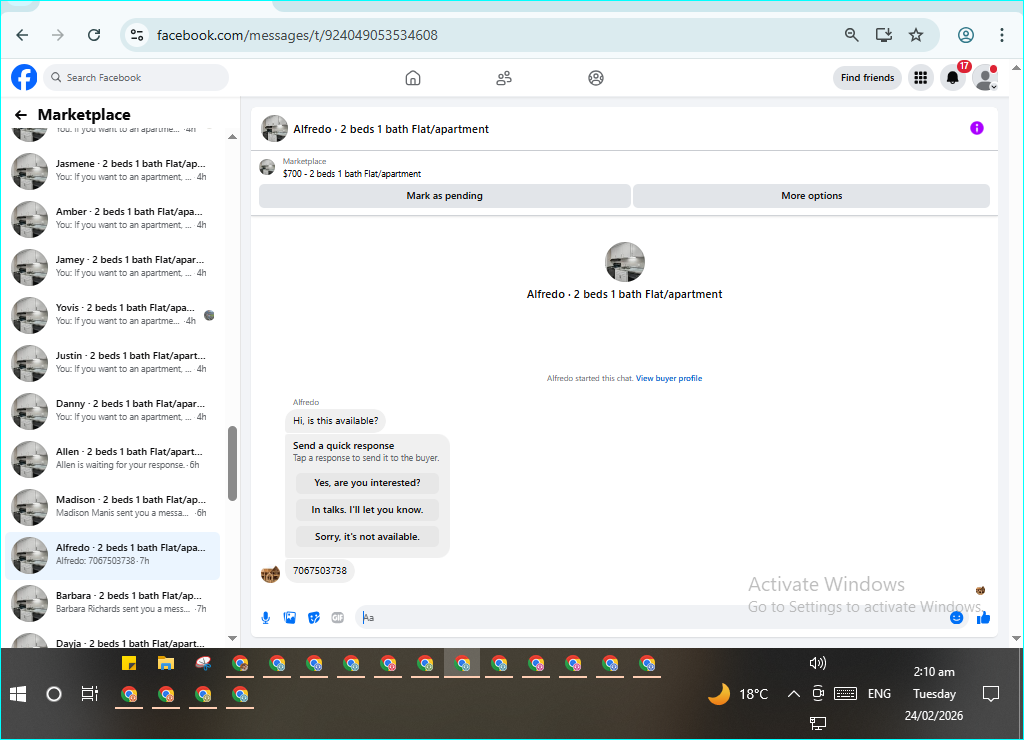Open More options for the listing
The width and height of the screenshot is (1024, 740).
812,196
